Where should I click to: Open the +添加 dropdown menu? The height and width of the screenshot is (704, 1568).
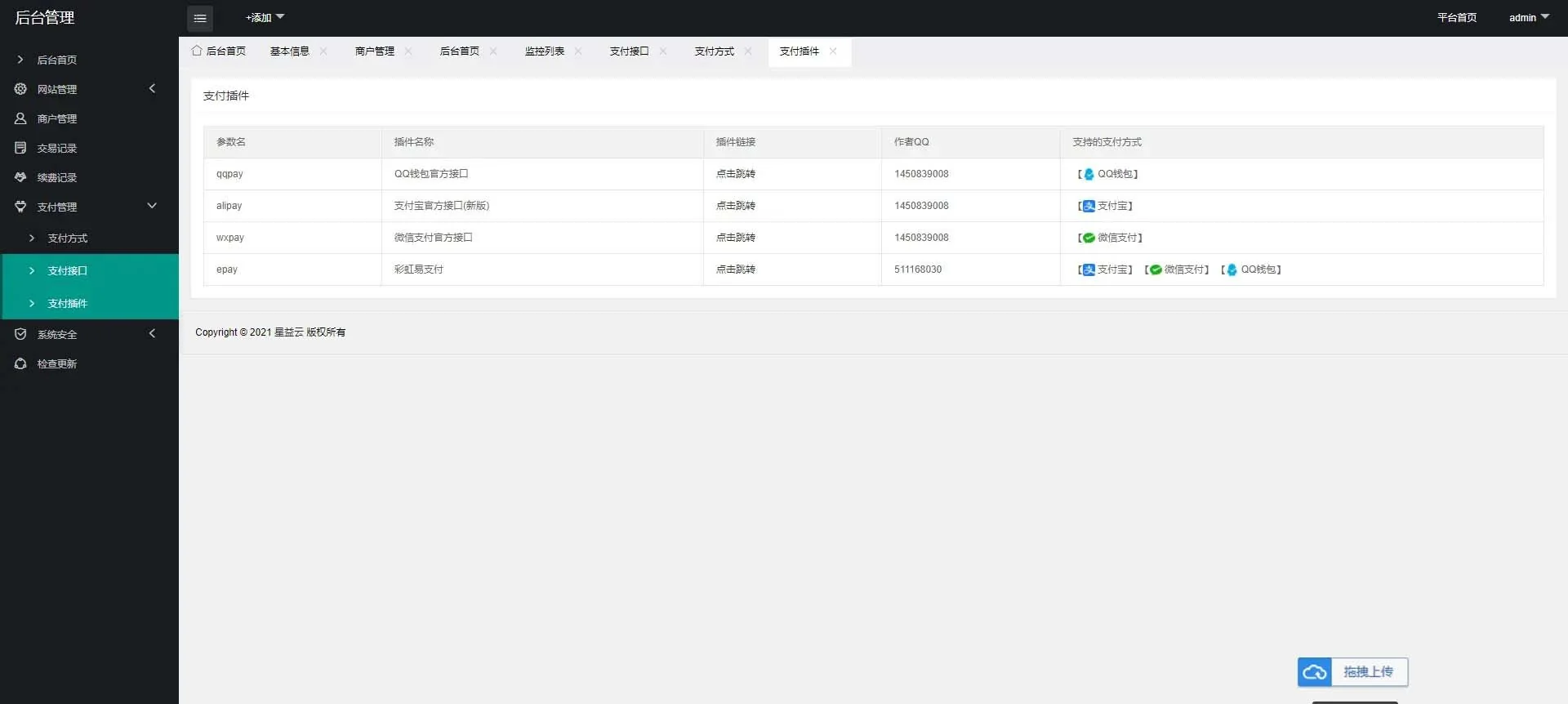tap(265, 17)
